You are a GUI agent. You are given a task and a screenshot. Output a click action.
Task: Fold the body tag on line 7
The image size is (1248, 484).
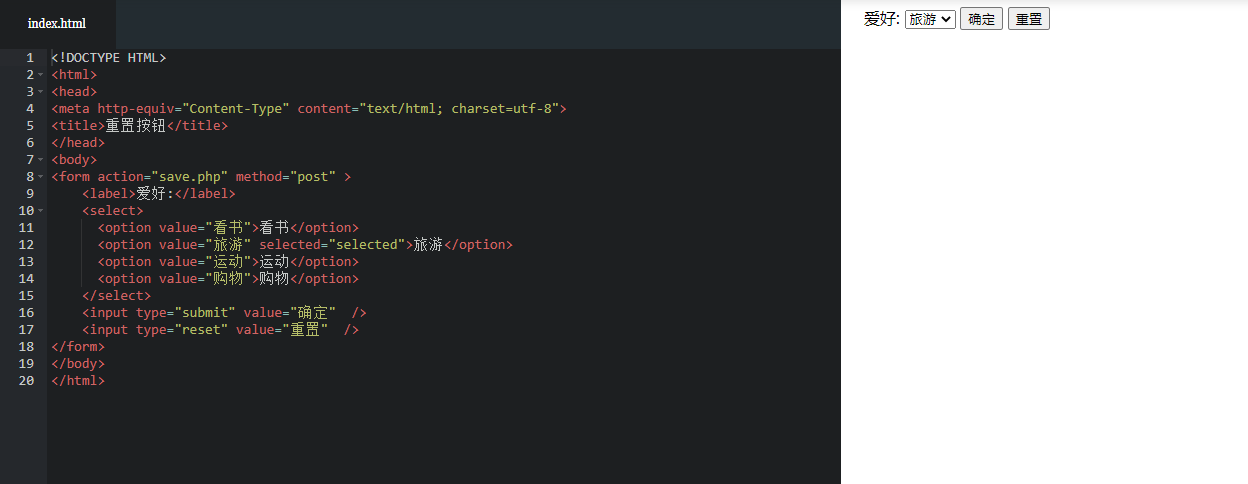40,160
